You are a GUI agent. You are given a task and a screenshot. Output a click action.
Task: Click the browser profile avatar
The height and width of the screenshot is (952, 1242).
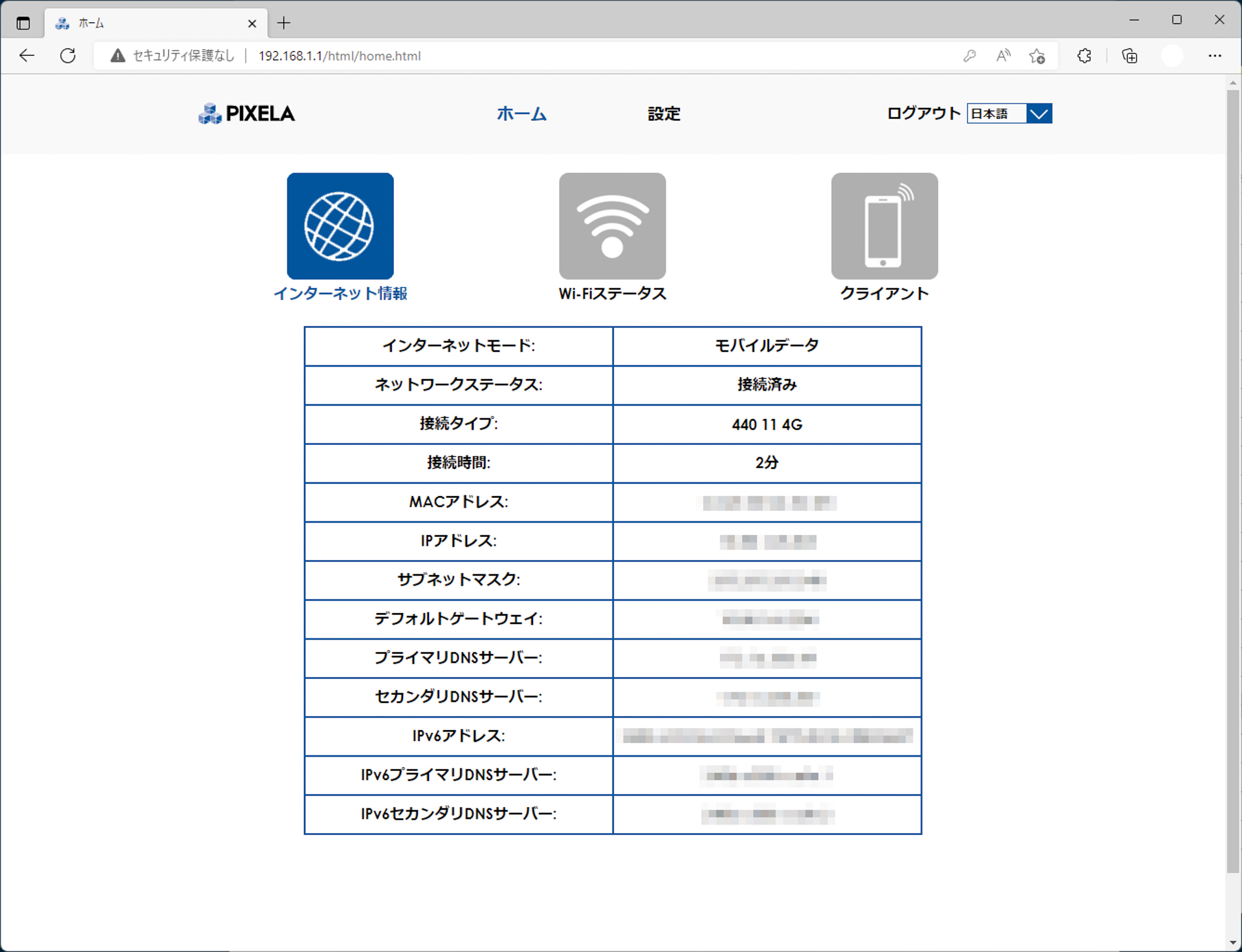[1171, 56]
